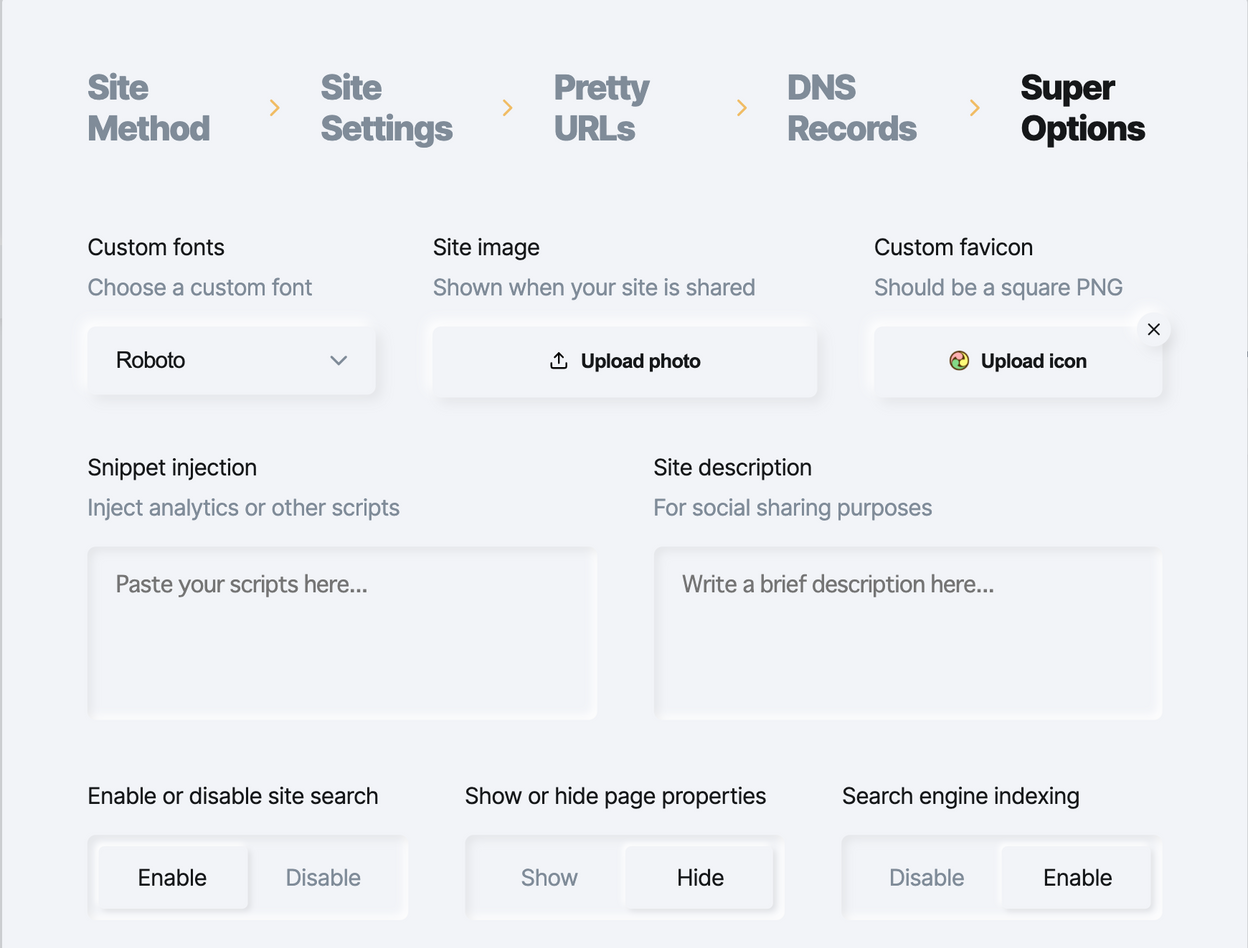Screen dimensions: 1248x948
Task: Select Enable for site search
Action: click(172, 877)
